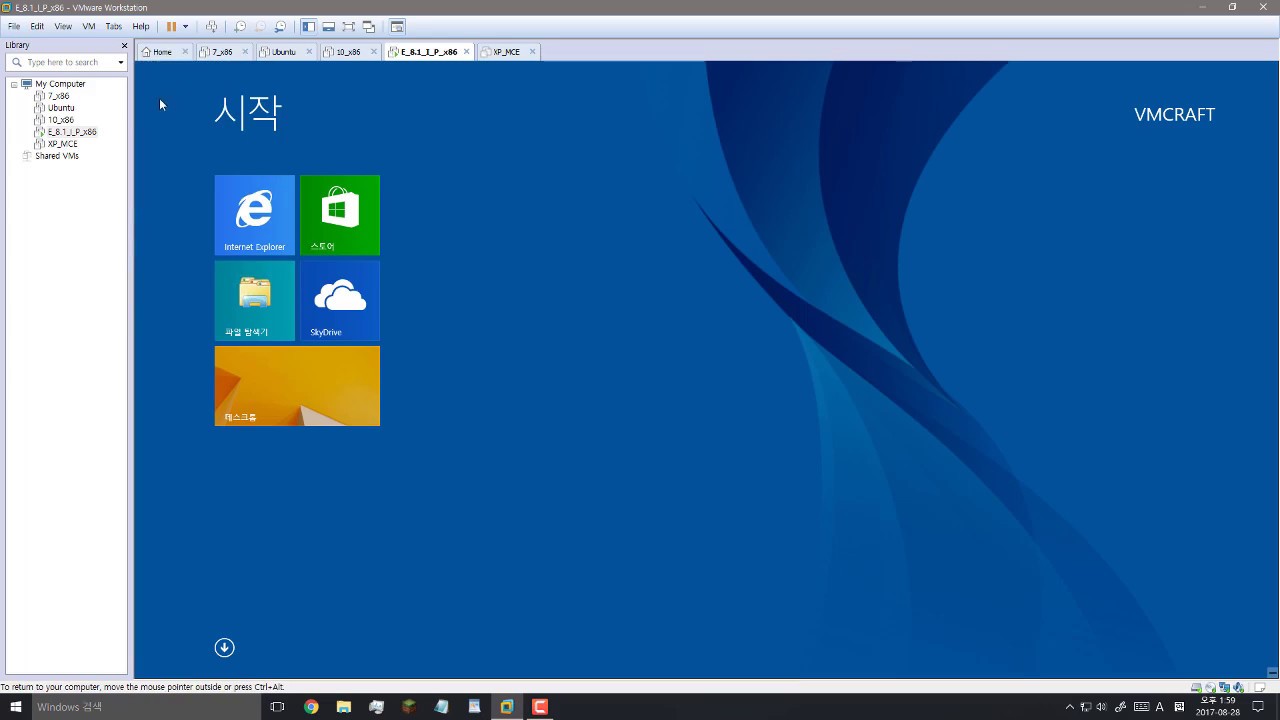This screenshot has width=1280, height=720.
Task: Click the library search field
Action: tap(68, 62)
